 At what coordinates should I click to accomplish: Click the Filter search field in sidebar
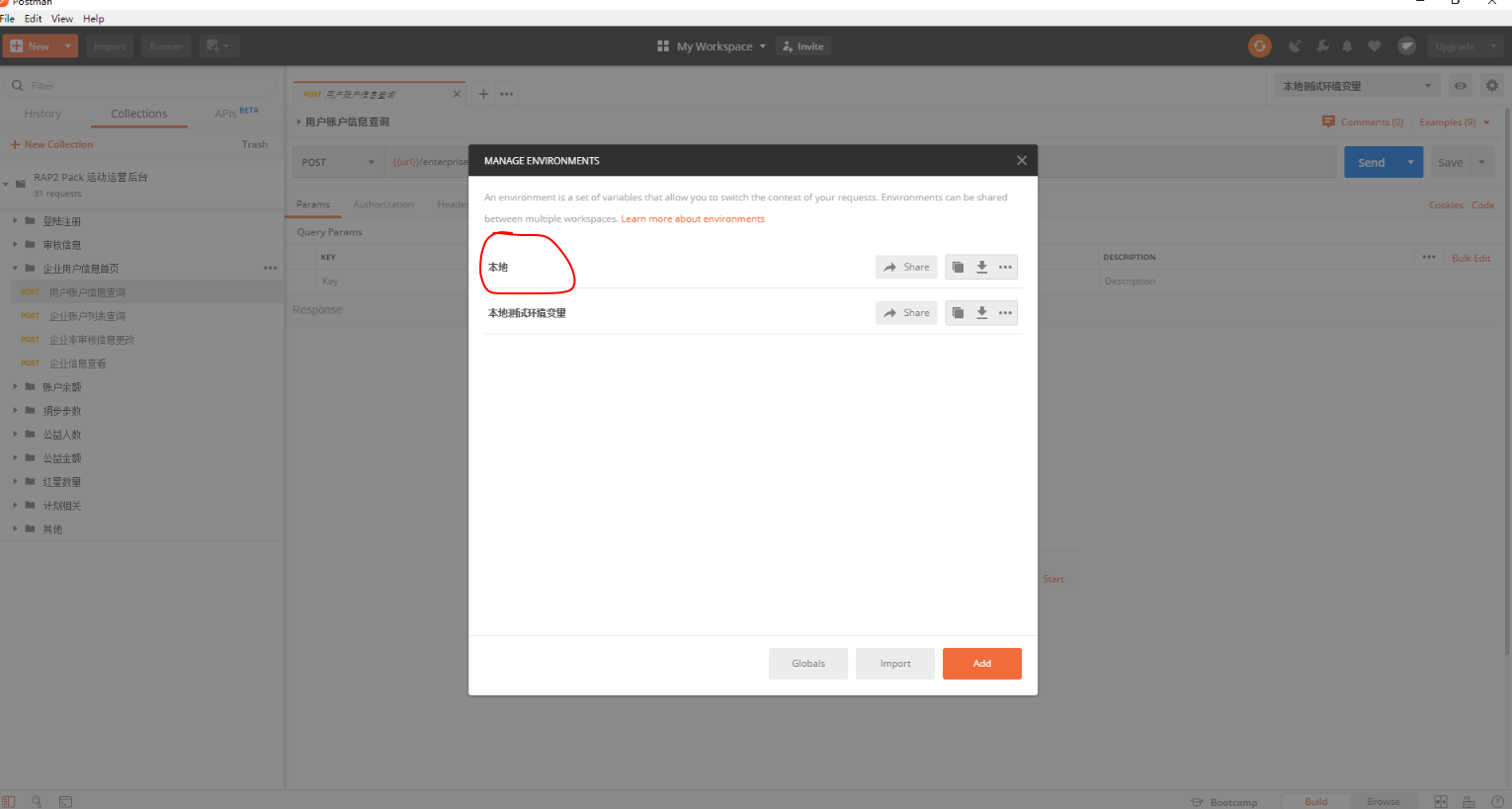(138, 85)
